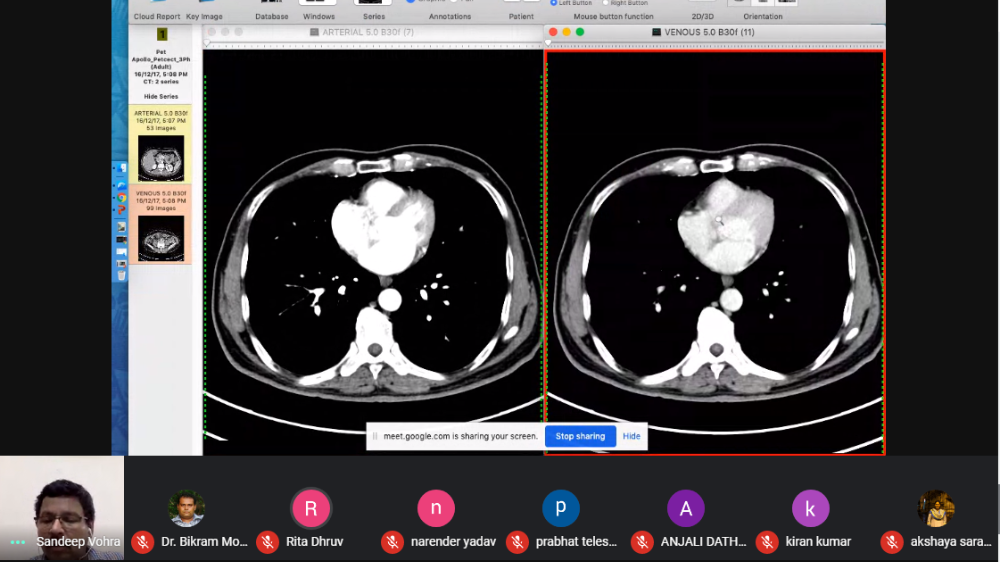Minimize the VENOUS window with yellow button

(566, 32)
